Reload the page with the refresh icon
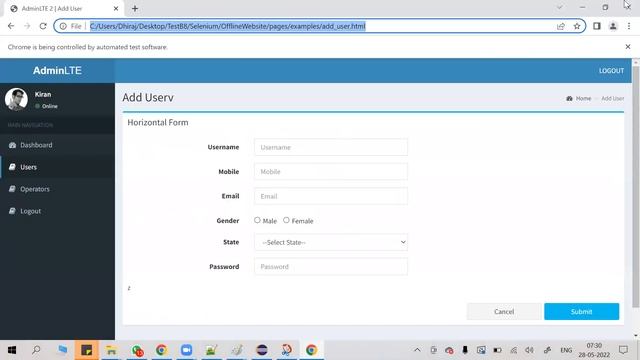 tap(43, 26)
